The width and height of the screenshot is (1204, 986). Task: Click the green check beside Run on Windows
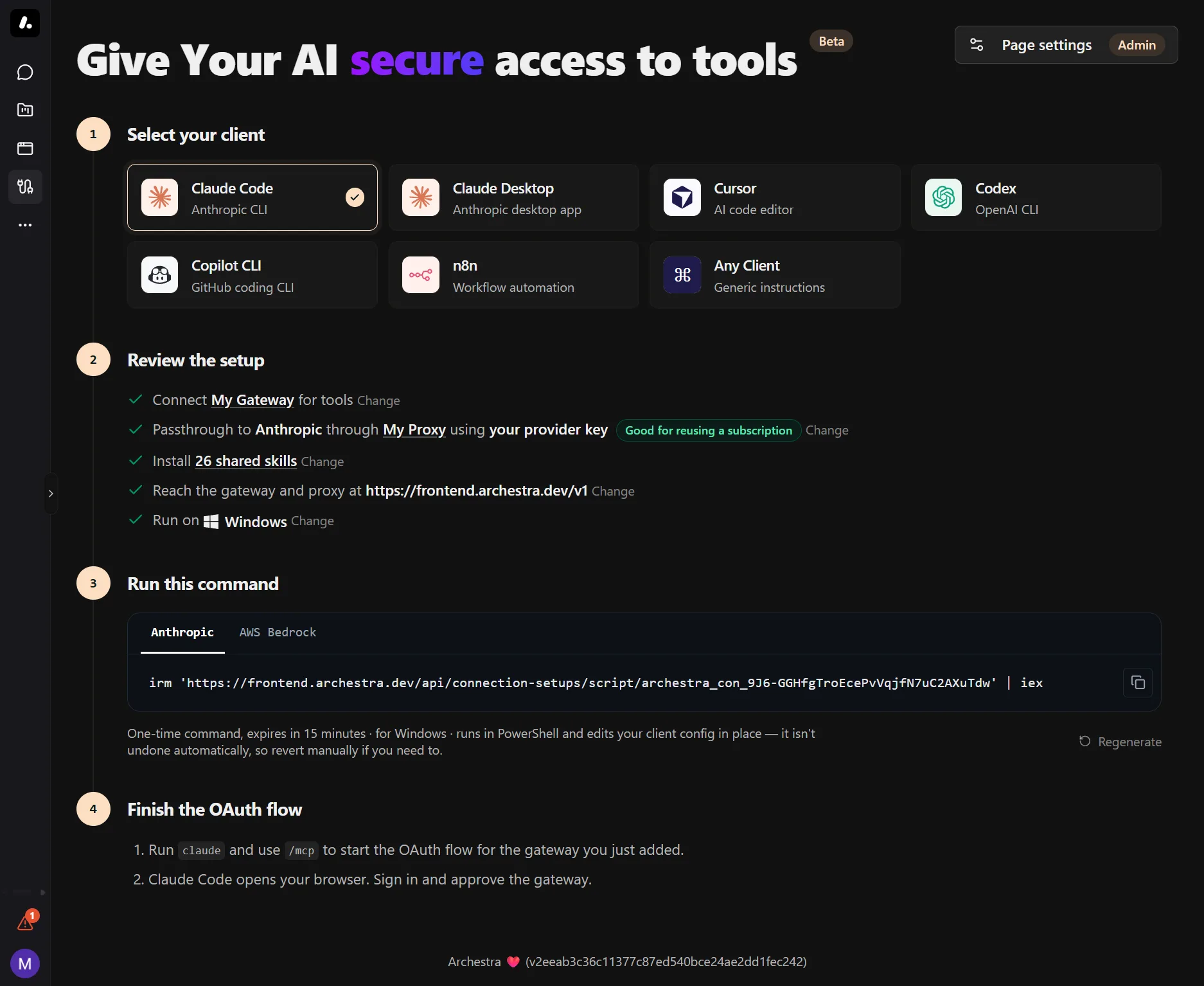pyautogui.click(x=136, y=519)
